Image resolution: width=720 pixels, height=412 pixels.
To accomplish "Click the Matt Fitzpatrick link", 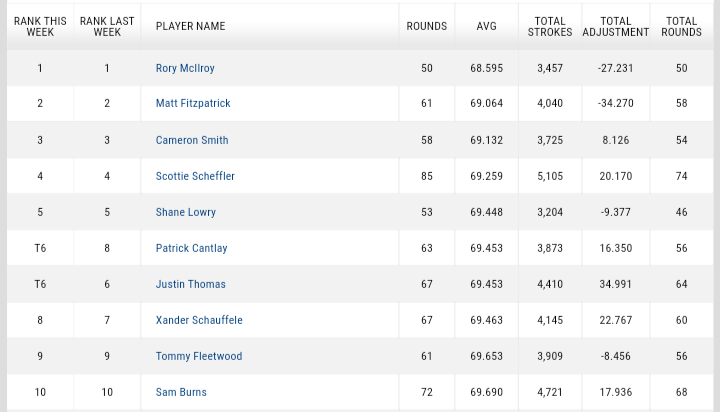I will [193, 104].
